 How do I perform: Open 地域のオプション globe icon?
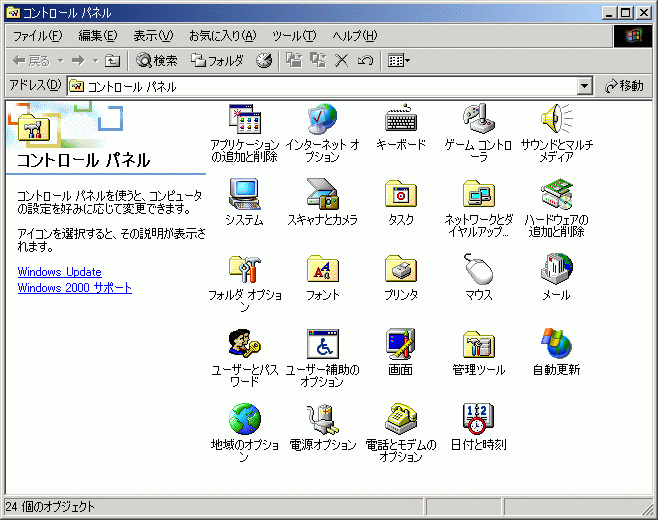pyautogui.click(x=245, y=419)
